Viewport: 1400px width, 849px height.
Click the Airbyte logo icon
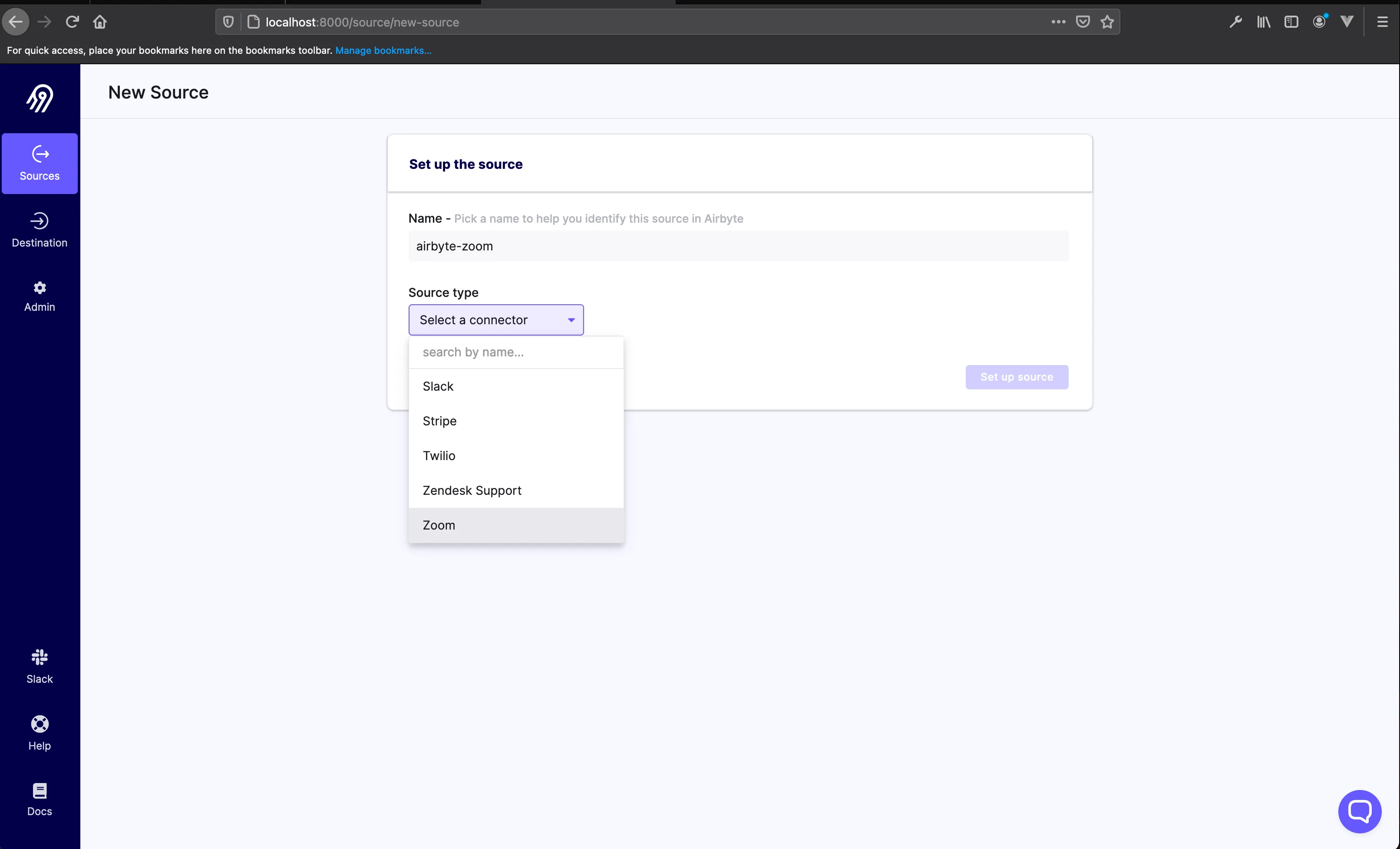click(x=40, y=98)
